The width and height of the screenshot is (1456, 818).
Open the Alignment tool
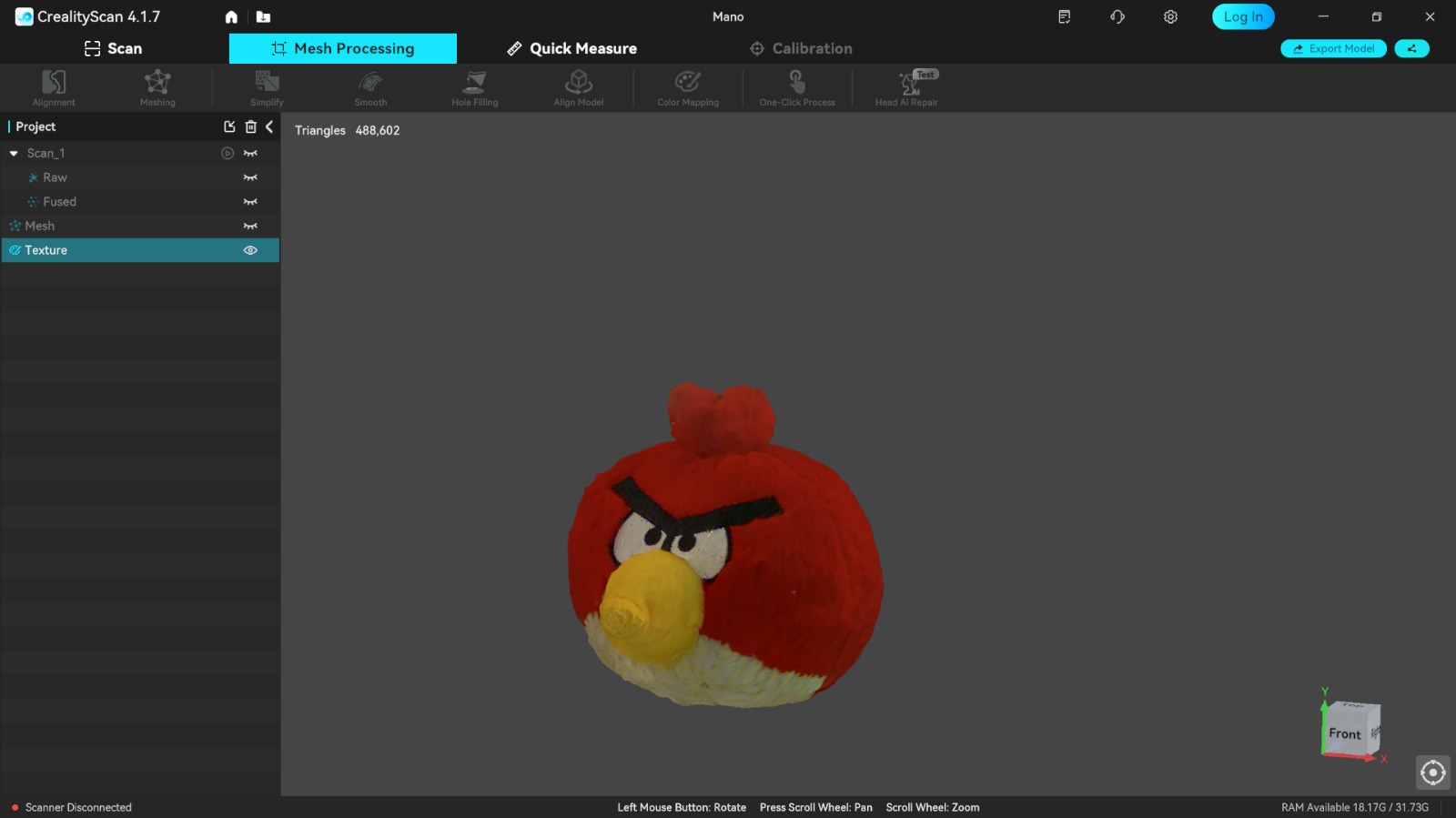(x=54, y=88)
